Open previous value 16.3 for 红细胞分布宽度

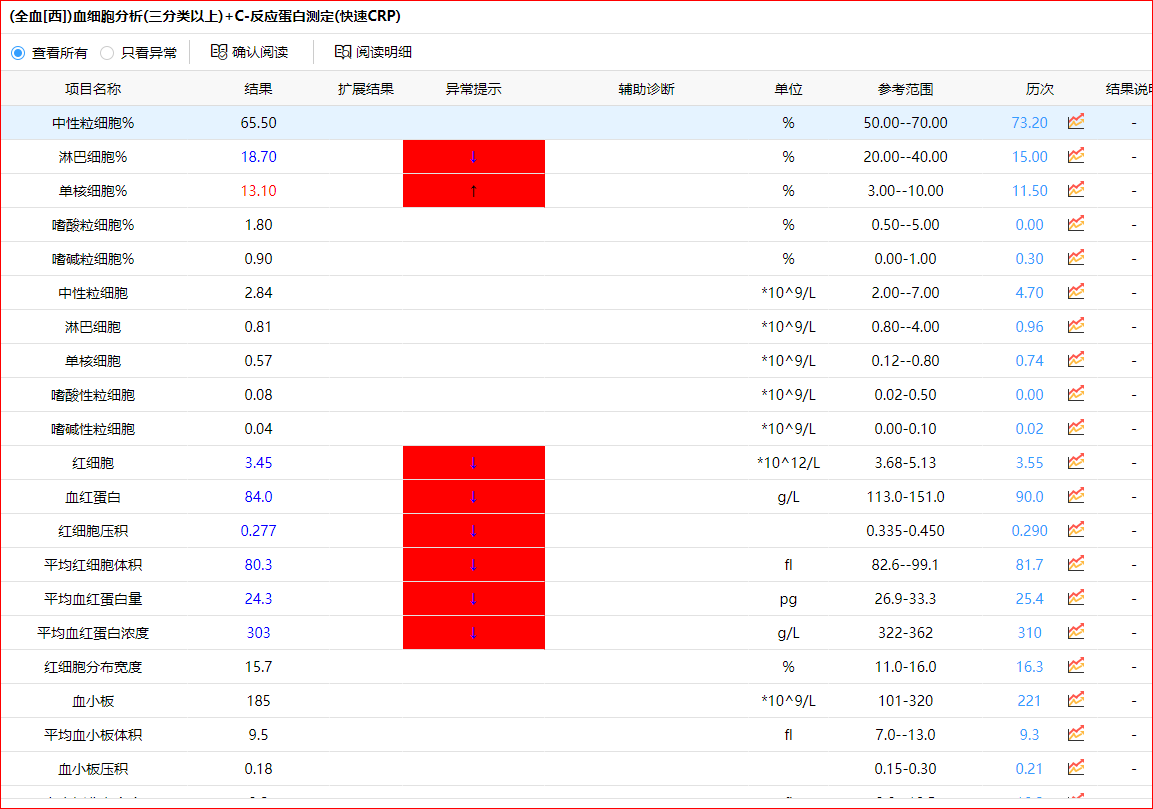(x=1029, y=667)
